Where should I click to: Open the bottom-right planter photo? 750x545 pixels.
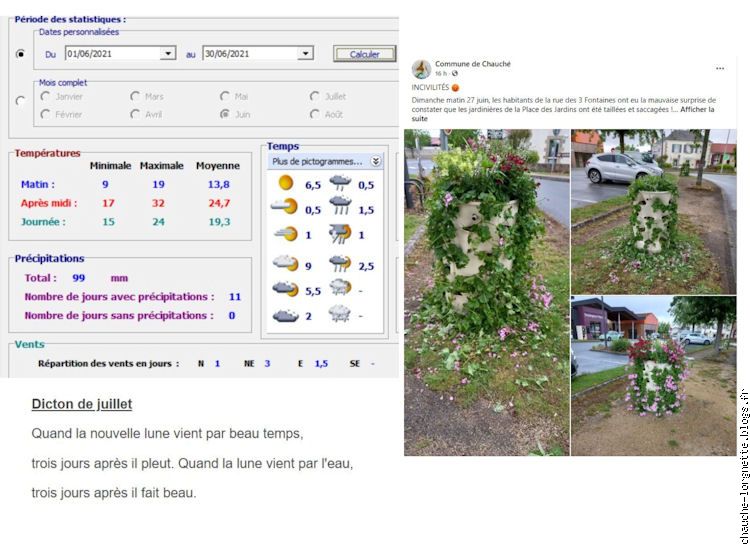[653, 375]
